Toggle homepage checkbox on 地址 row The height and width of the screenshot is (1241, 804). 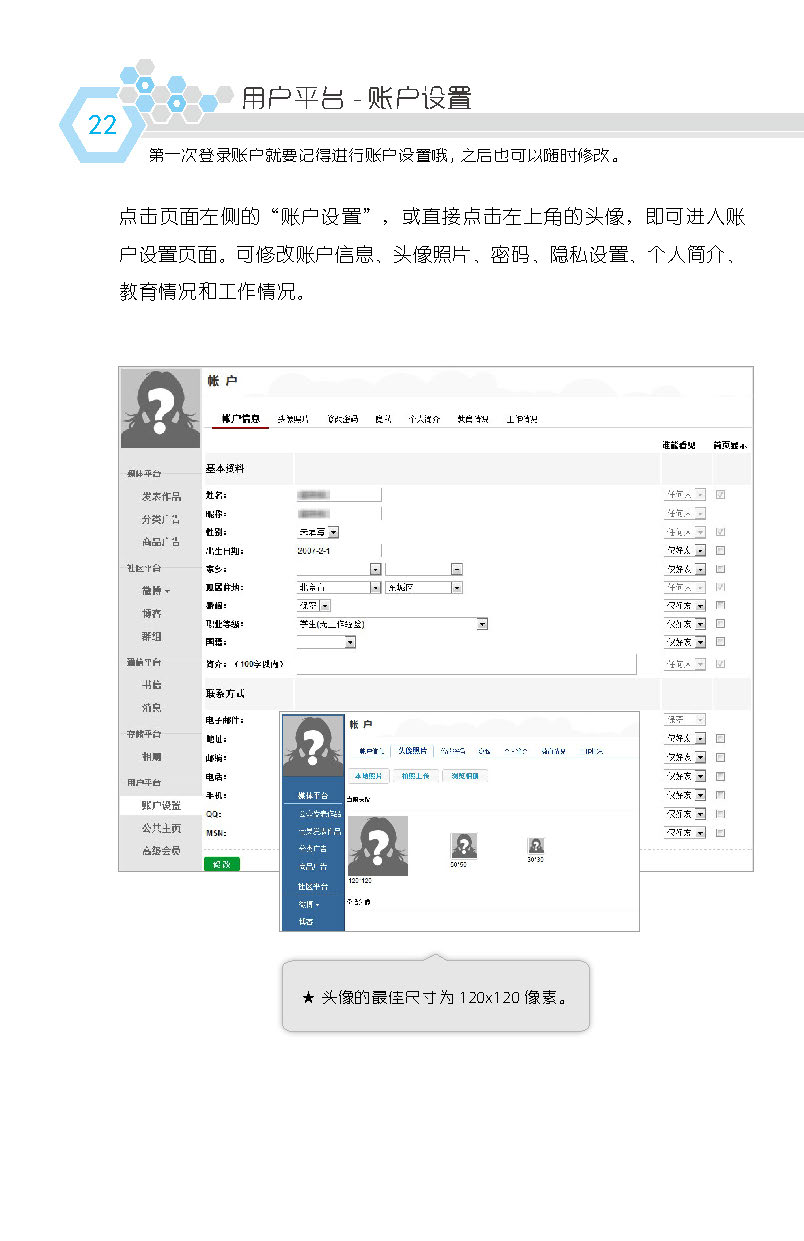pos(721,738)
